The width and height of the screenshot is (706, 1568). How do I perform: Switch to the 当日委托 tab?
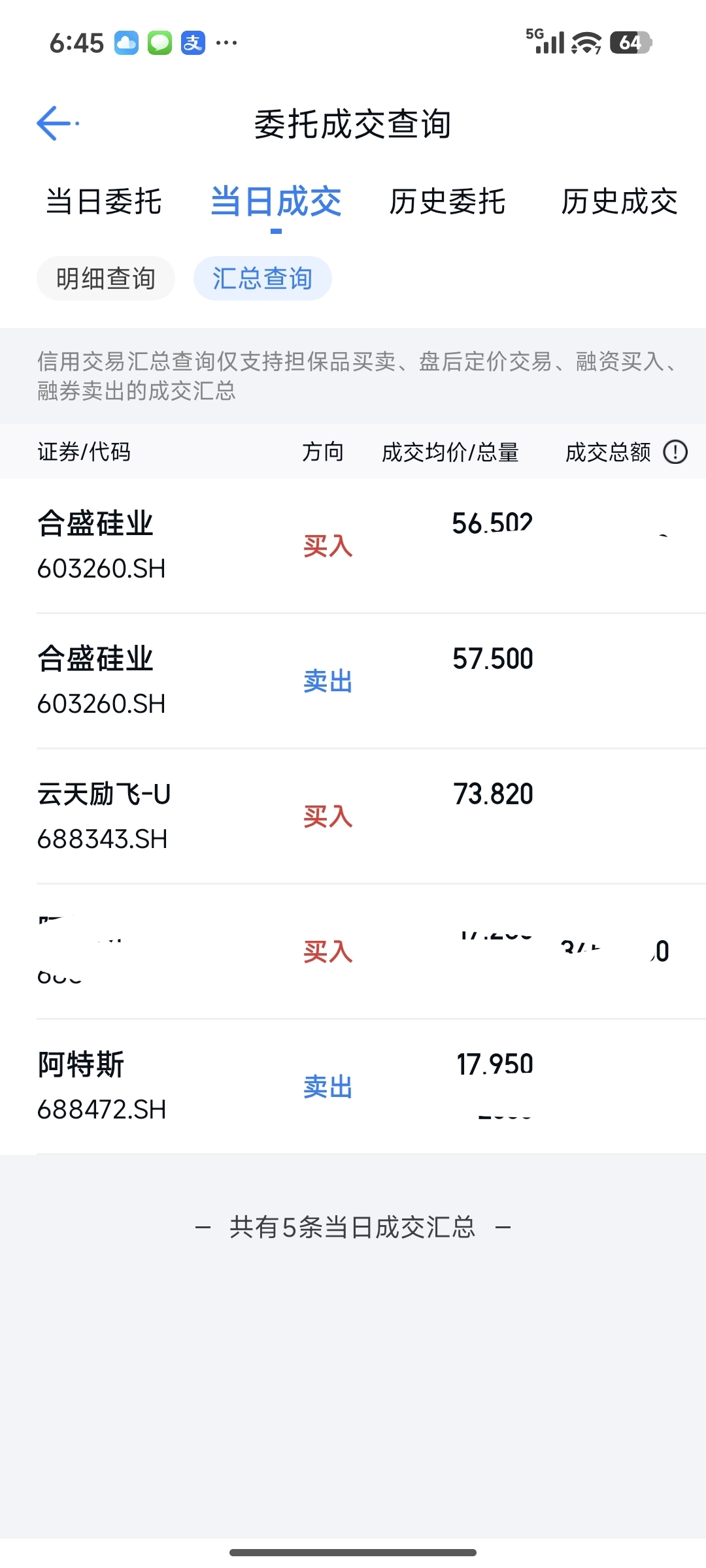(104, 201)
